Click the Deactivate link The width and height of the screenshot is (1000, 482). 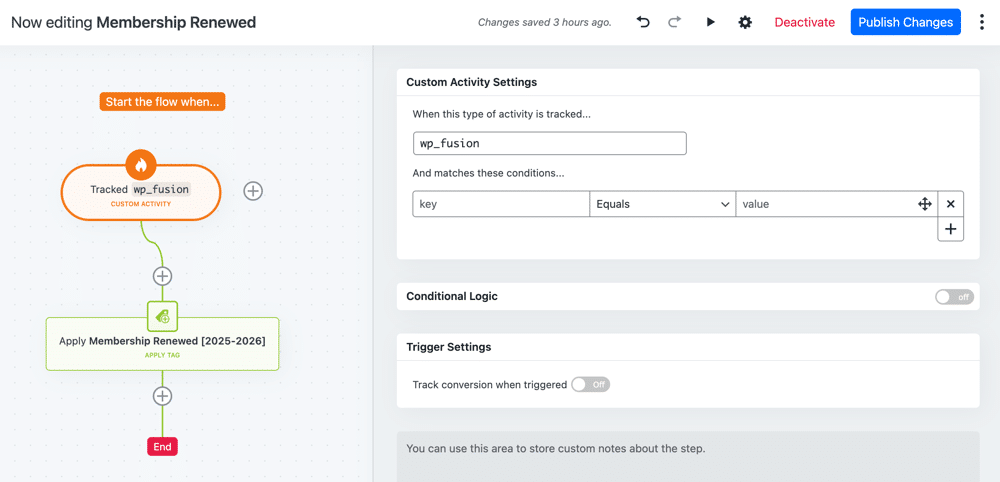804,22
